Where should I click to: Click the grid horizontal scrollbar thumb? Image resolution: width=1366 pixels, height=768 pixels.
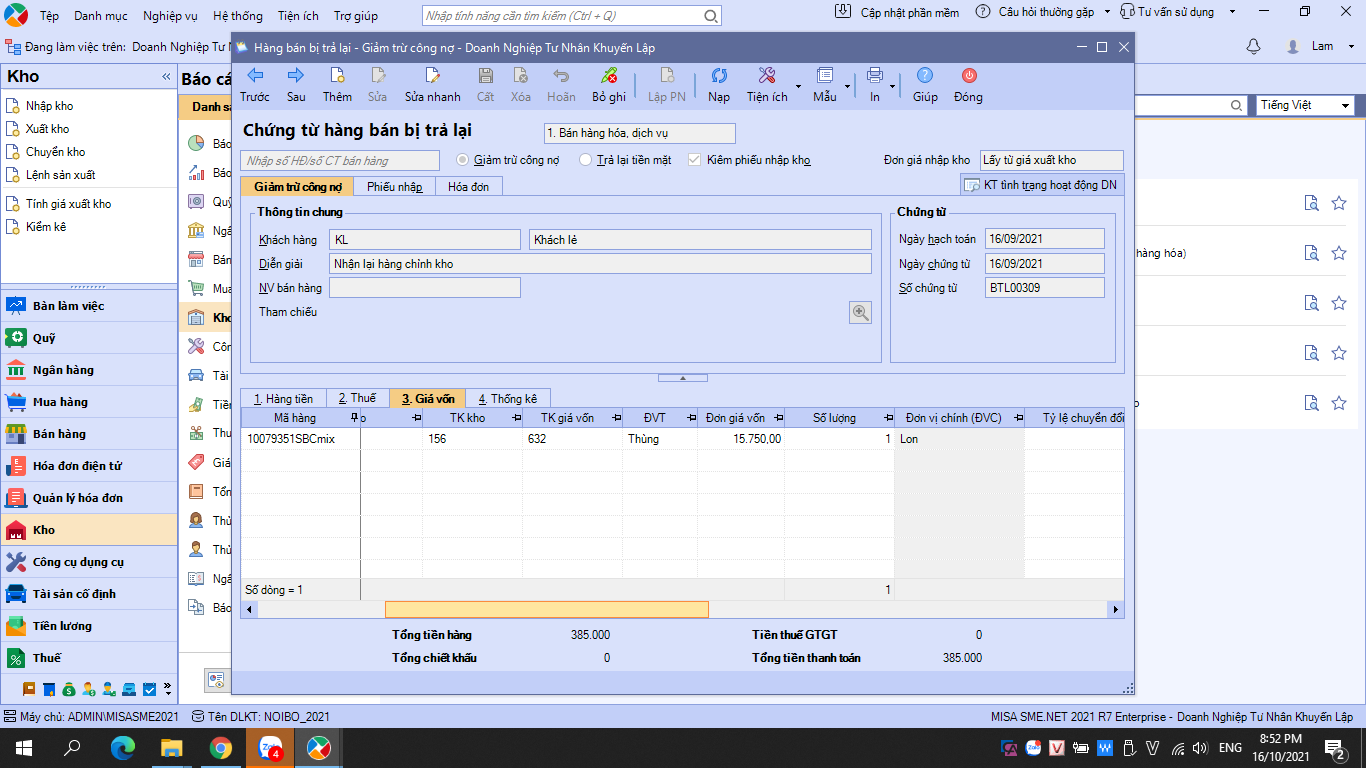coord(547,609)
